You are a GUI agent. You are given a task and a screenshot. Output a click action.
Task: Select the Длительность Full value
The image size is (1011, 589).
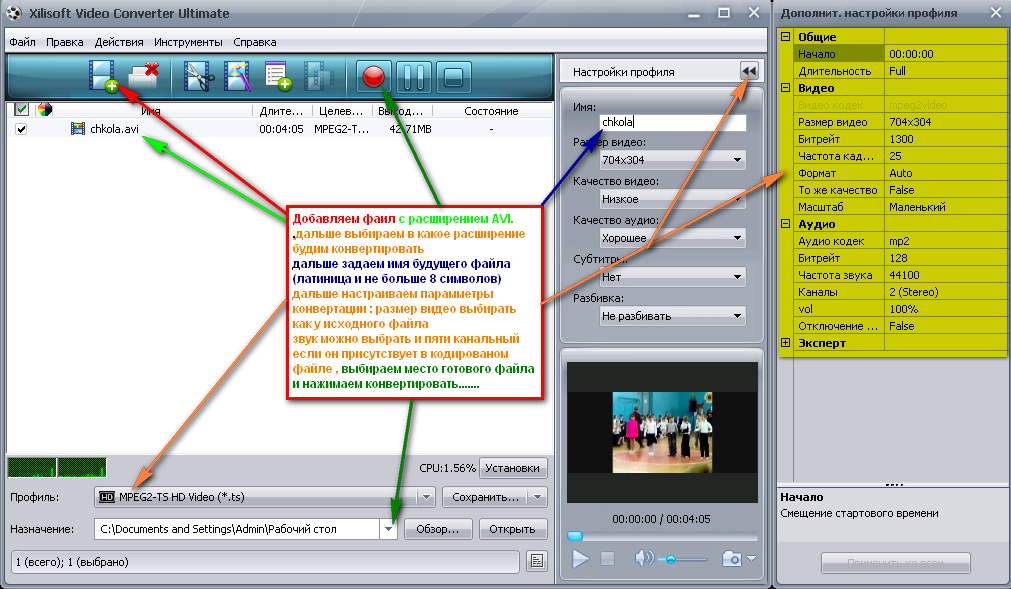pyautogui.click(x=945, y=71)
